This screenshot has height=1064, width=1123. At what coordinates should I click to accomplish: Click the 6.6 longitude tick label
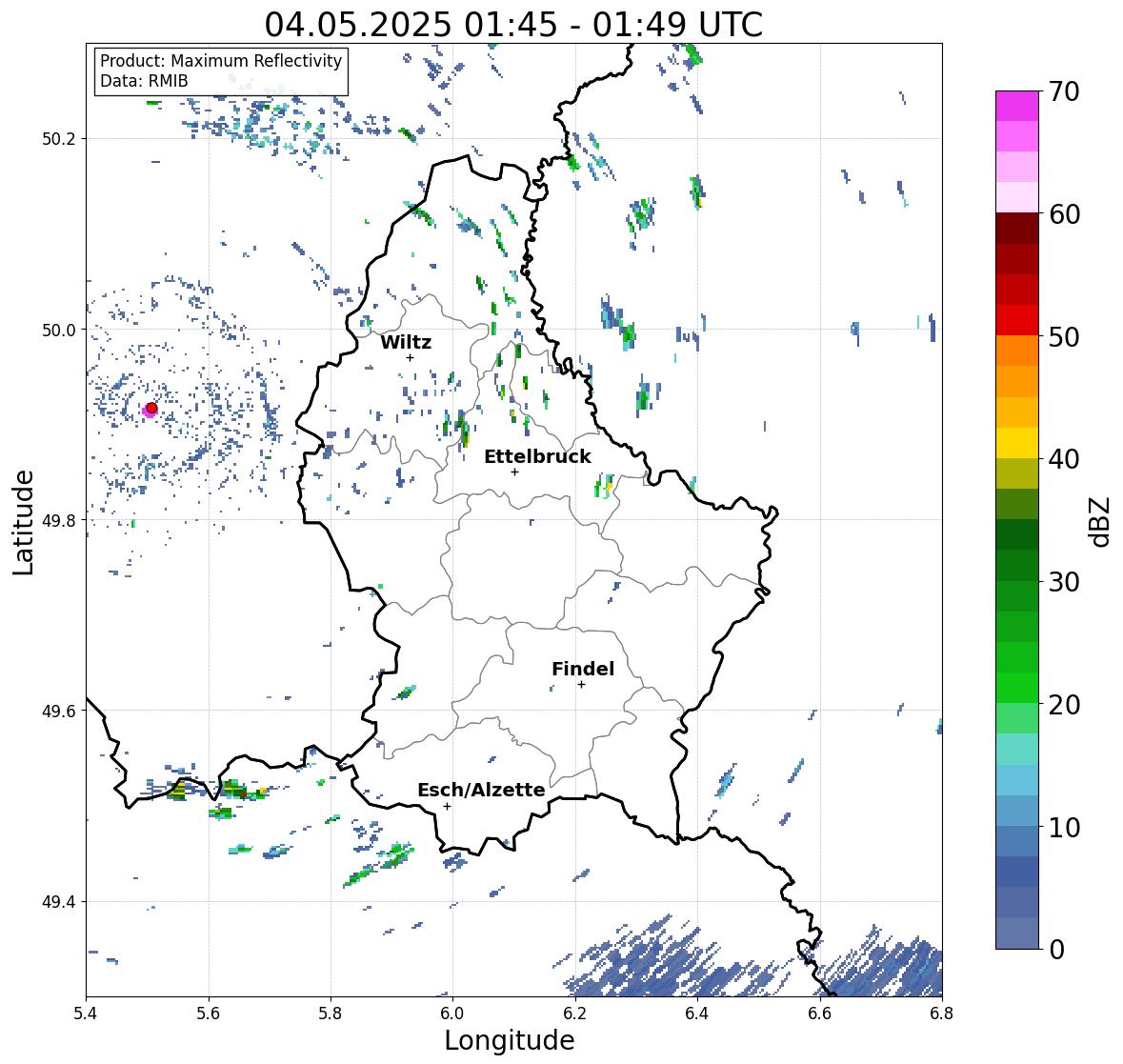click(x=820, y=1013)
